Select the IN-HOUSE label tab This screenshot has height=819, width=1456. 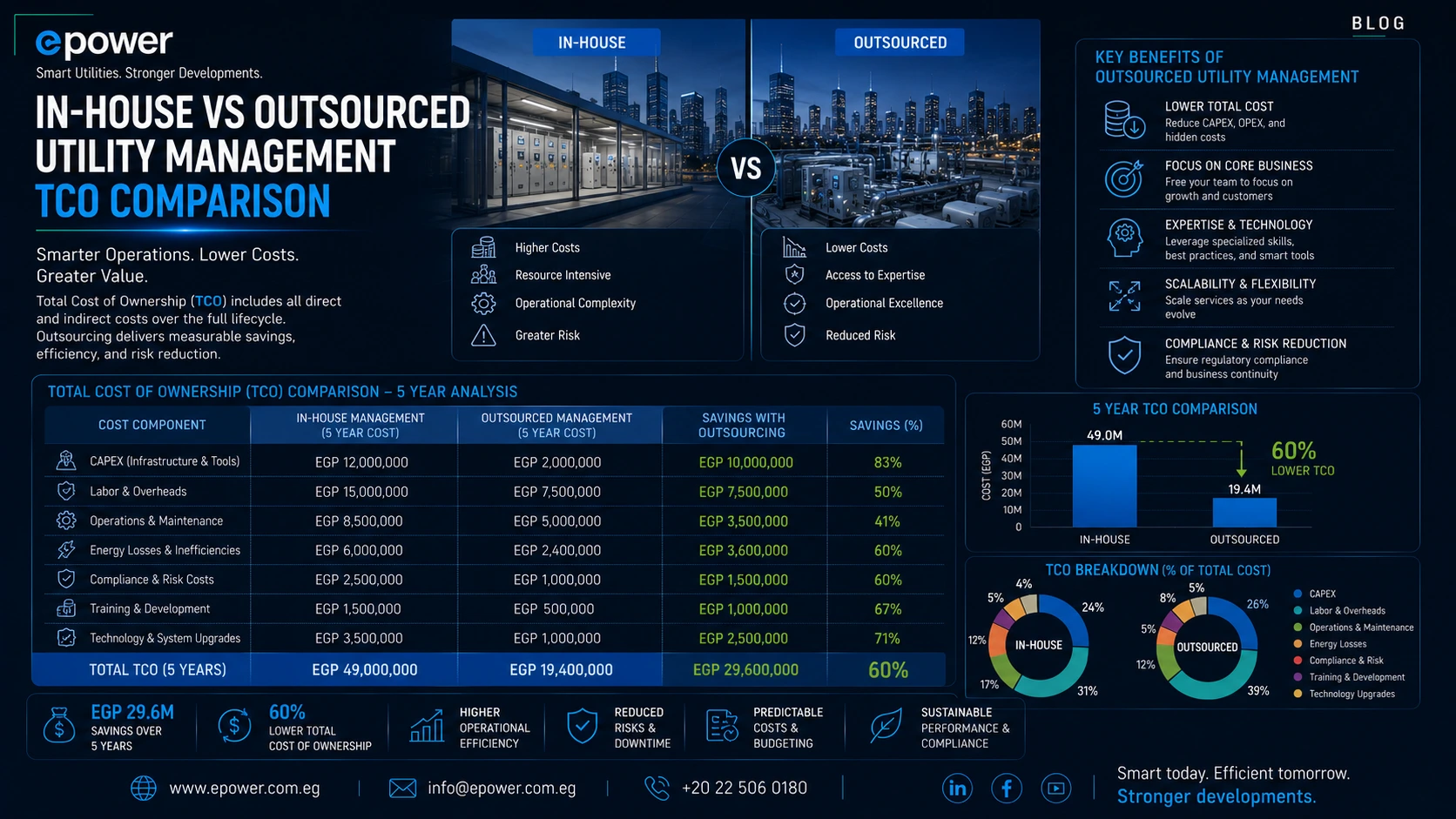click(592, 43)
